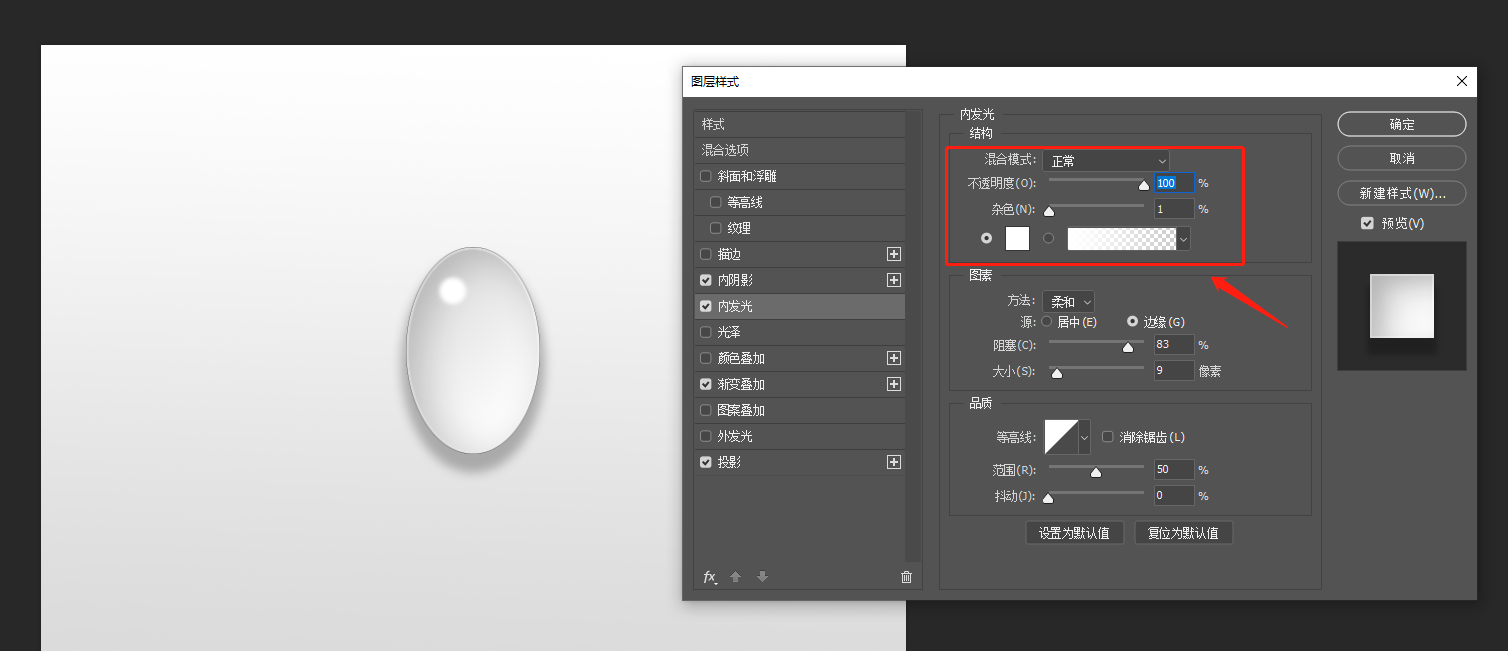Add another 颜色叠加 effect with plus icon
Screen dimensions: 1508x651
pos(894,358)
